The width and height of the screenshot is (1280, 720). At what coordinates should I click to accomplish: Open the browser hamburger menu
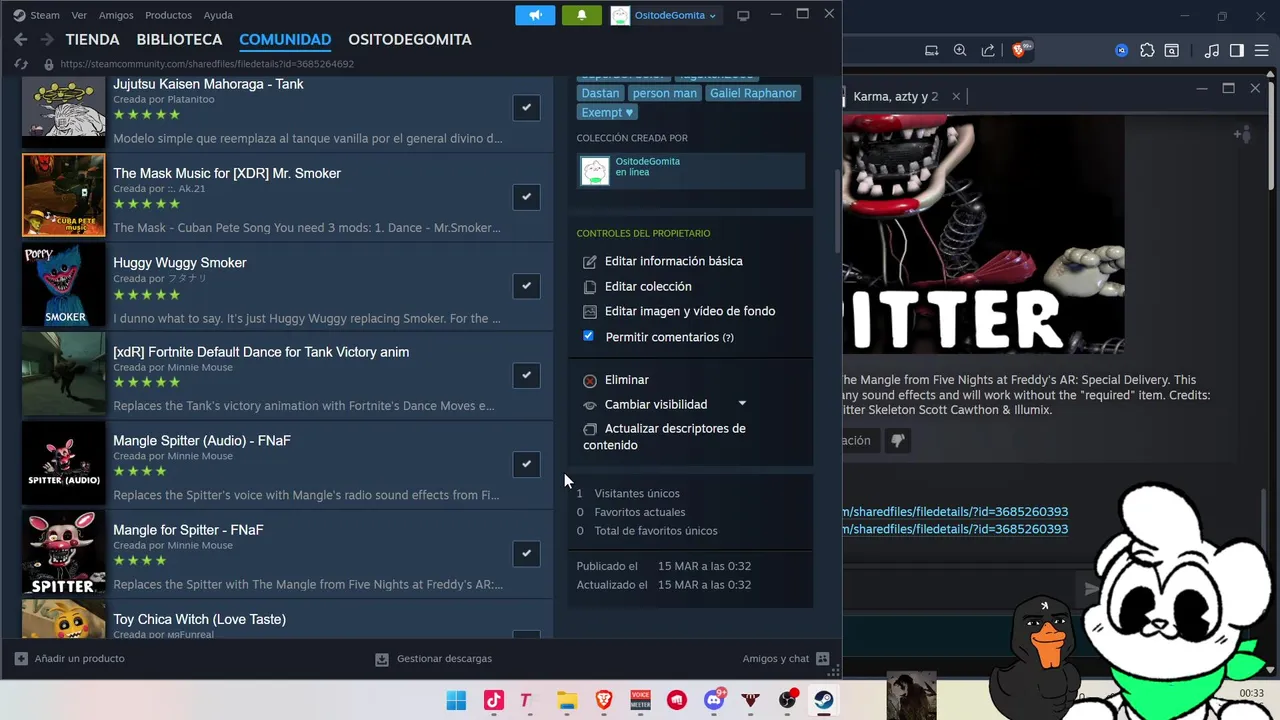coord(1262,50)
